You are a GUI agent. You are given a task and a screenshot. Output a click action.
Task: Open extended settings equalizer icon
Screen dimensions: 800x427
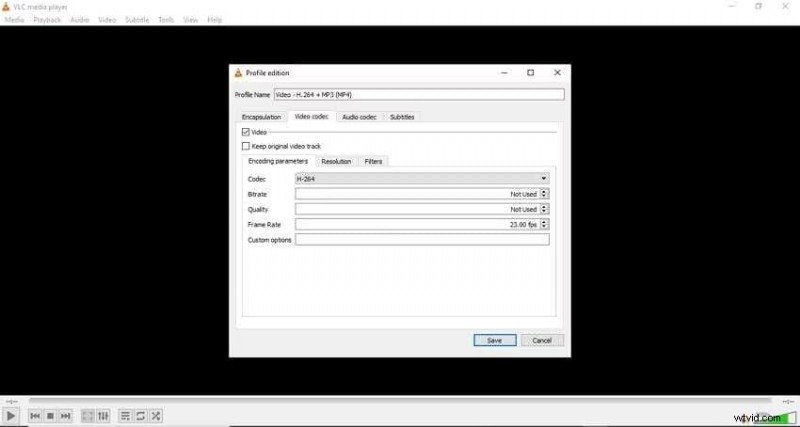click(x=103, y=415)
